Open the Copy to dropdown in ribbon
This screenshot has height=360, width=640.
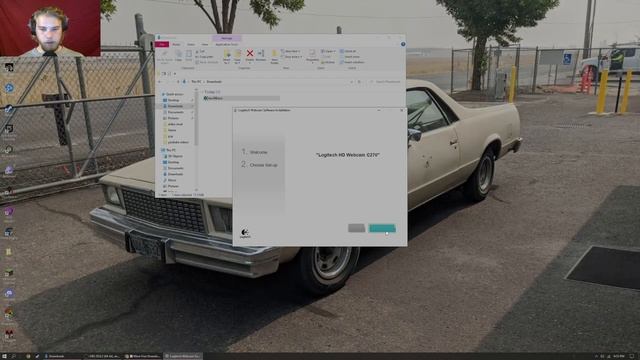click(237, 56)
